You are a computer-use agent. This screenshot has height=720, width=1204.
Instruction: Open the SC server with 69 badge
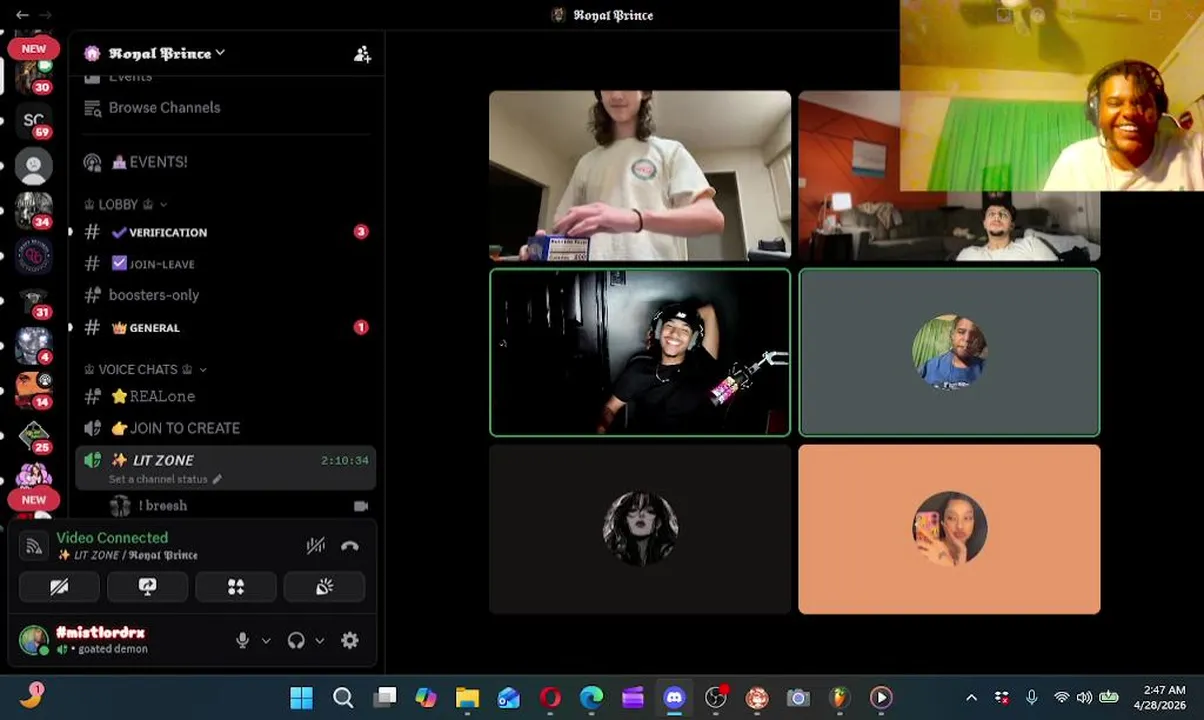pyautogui.click(x=34, y=120)
